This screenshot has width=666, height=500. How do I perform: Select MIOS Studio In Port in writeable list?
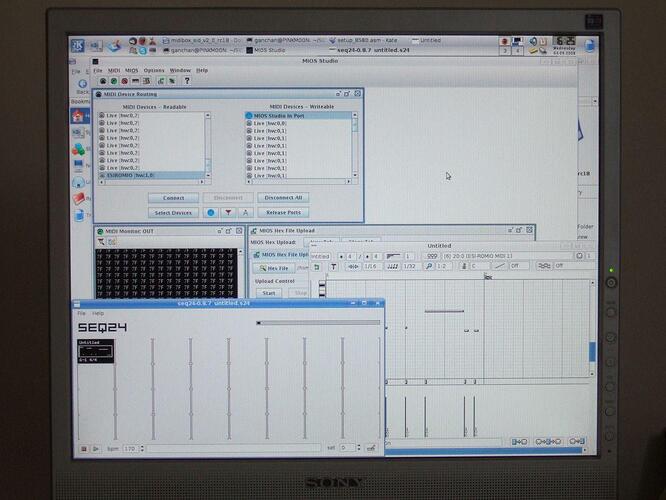tap(298, 116)
